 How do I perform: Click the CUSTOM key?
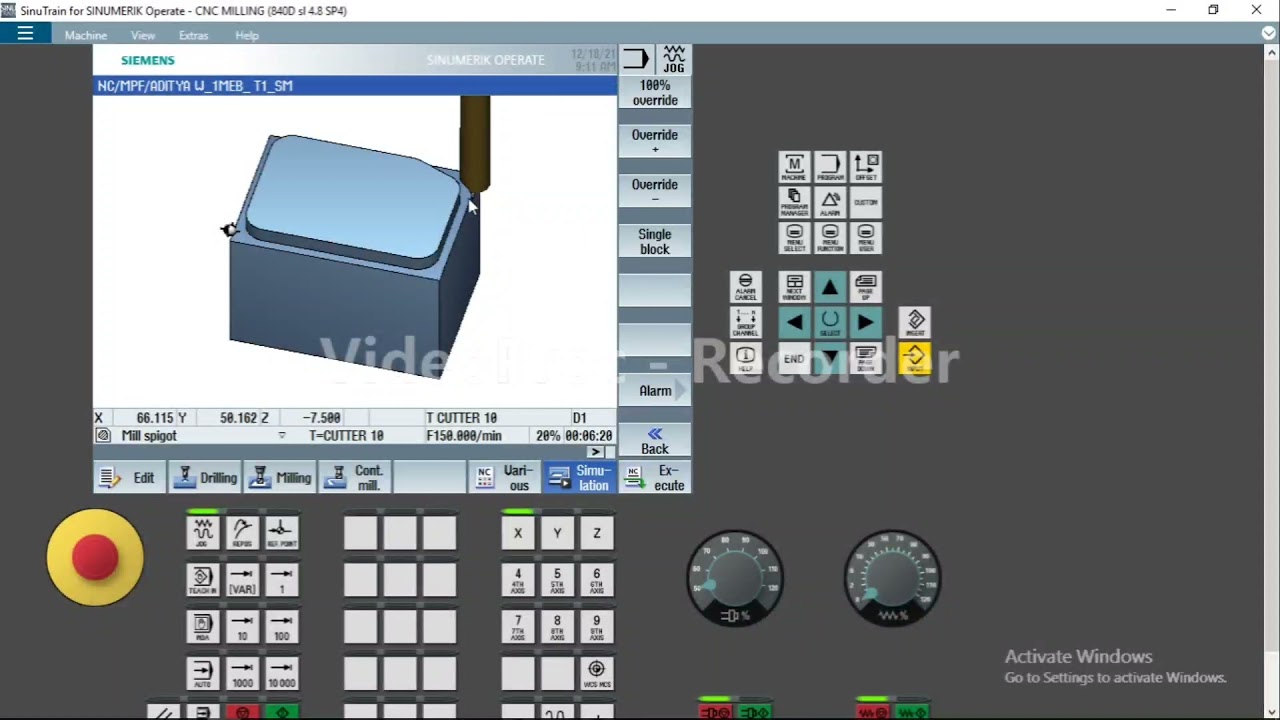[x=866, y=202]
